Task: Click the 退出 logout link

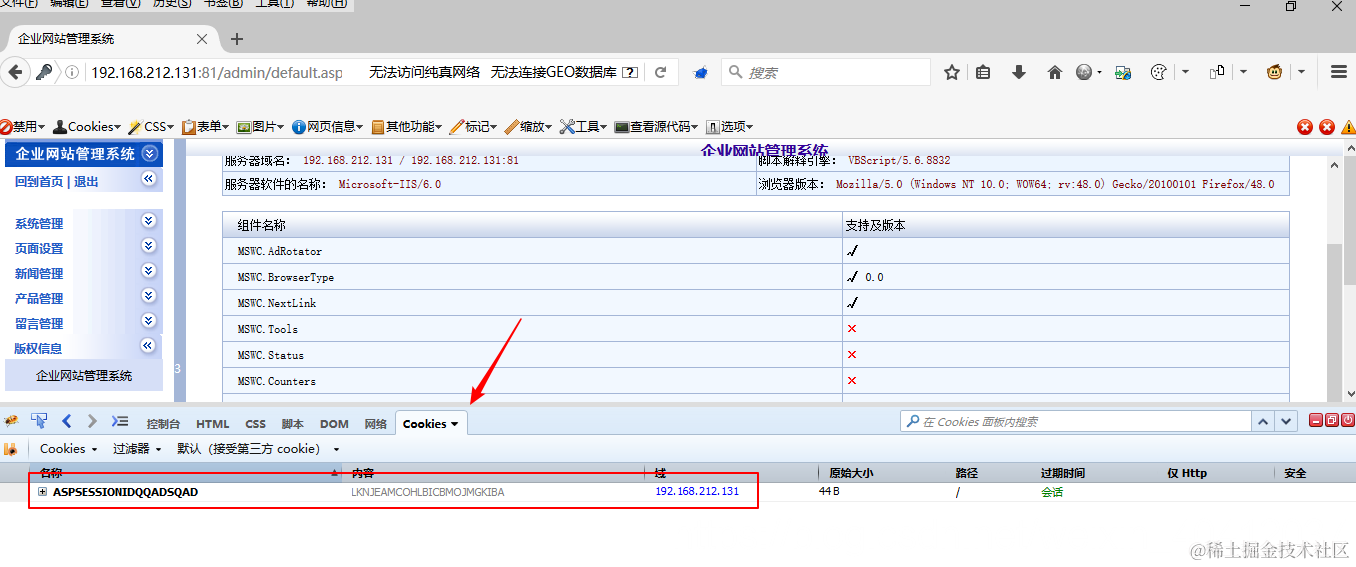Action: [x=86, y=182]
